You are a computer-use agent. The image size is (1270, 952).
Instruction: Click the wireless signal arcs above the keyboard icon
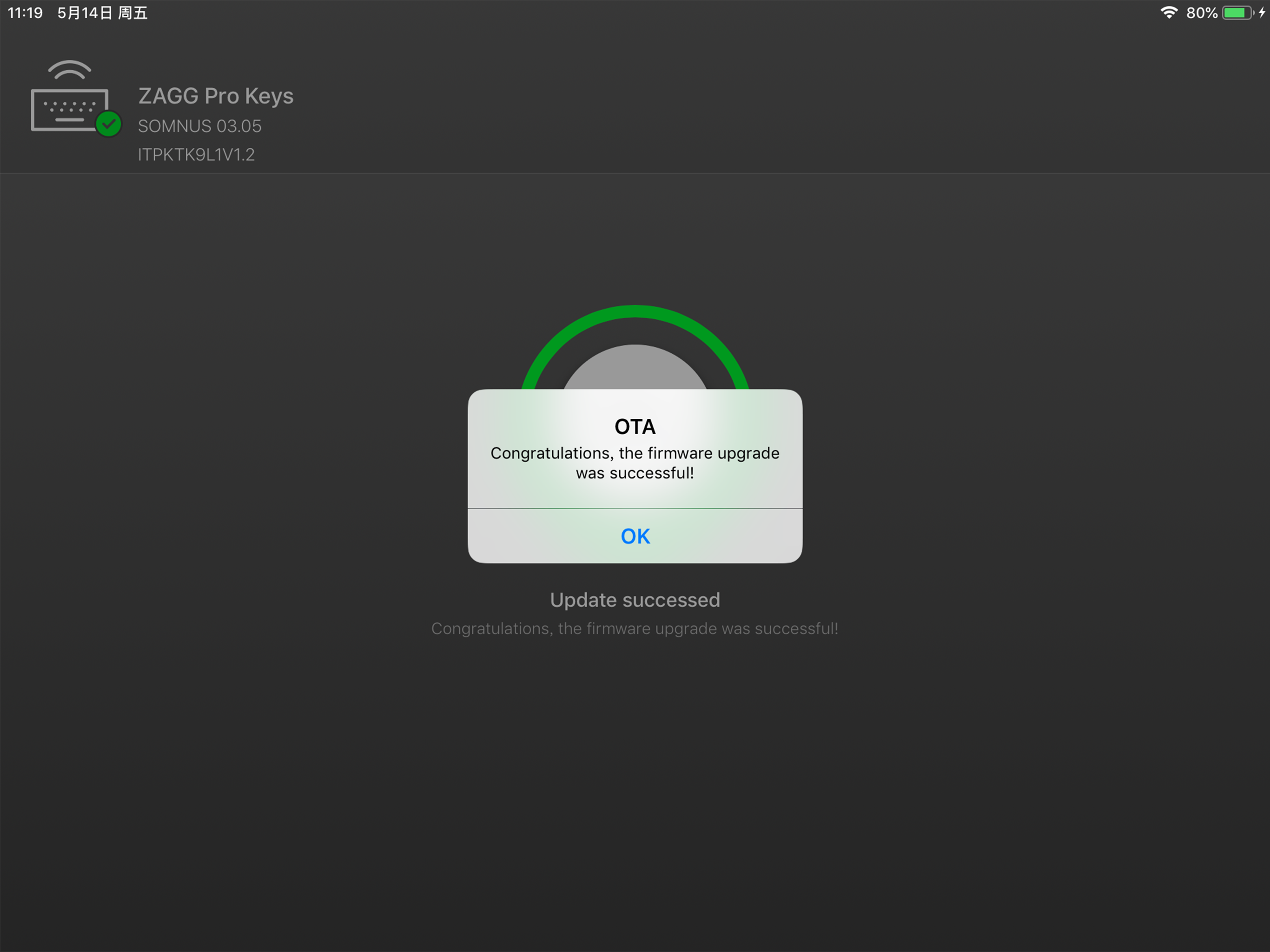pyautogui.click(x=70, y=70)
